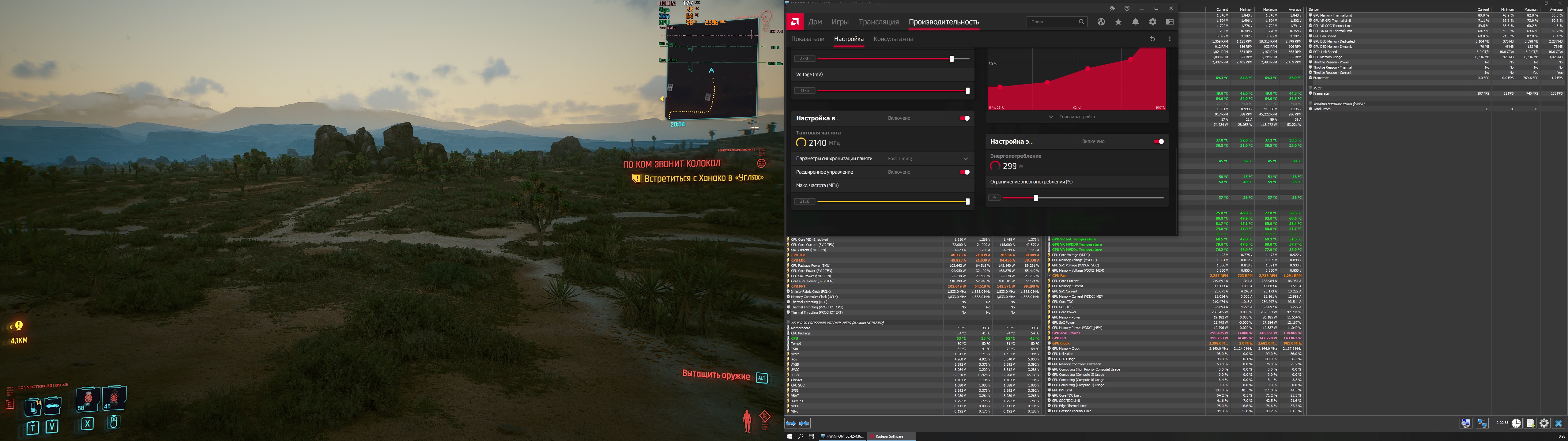Open the three-dot tuning options menu
Screen dimensions: 1568x441
tap(1169, 39)
